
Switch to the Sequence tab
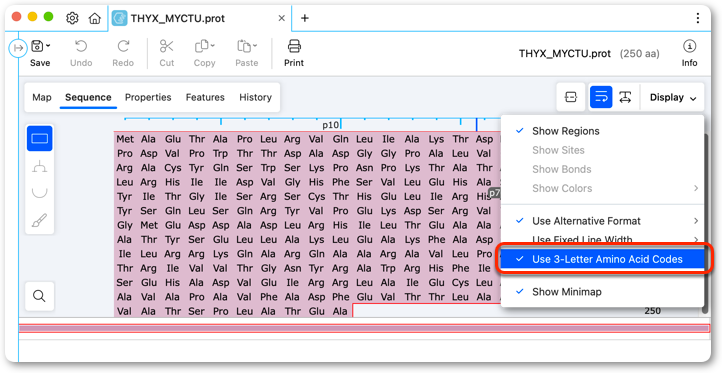click(x=88, y=97)
